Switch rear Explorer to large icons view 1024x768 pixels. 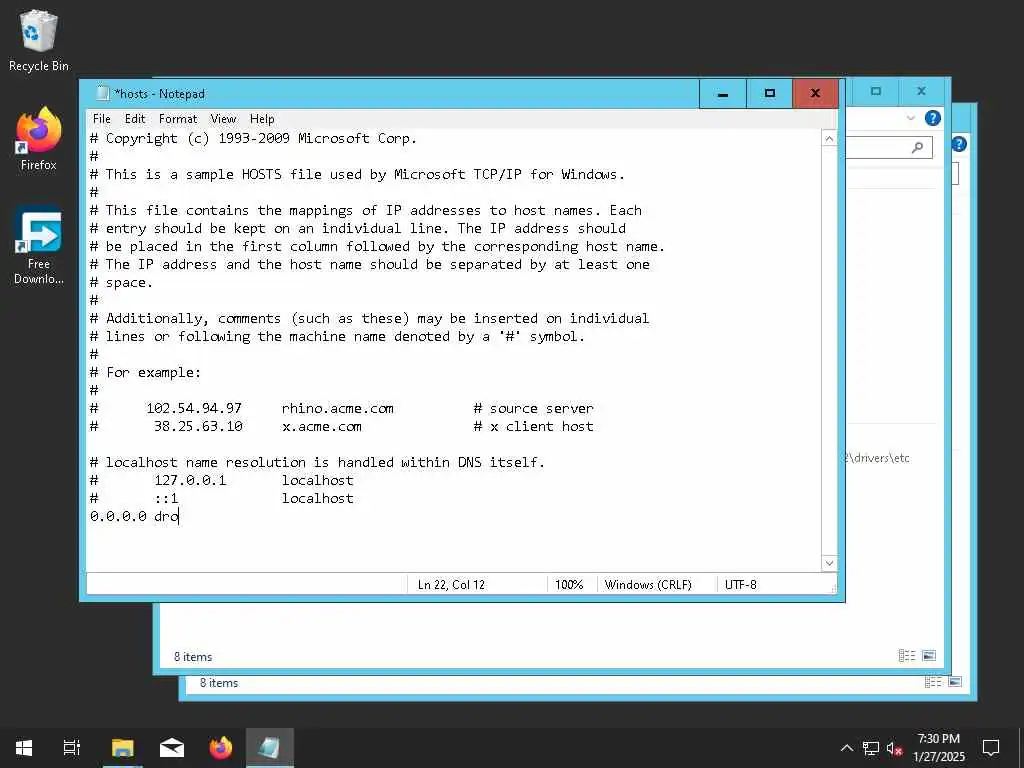955,682
